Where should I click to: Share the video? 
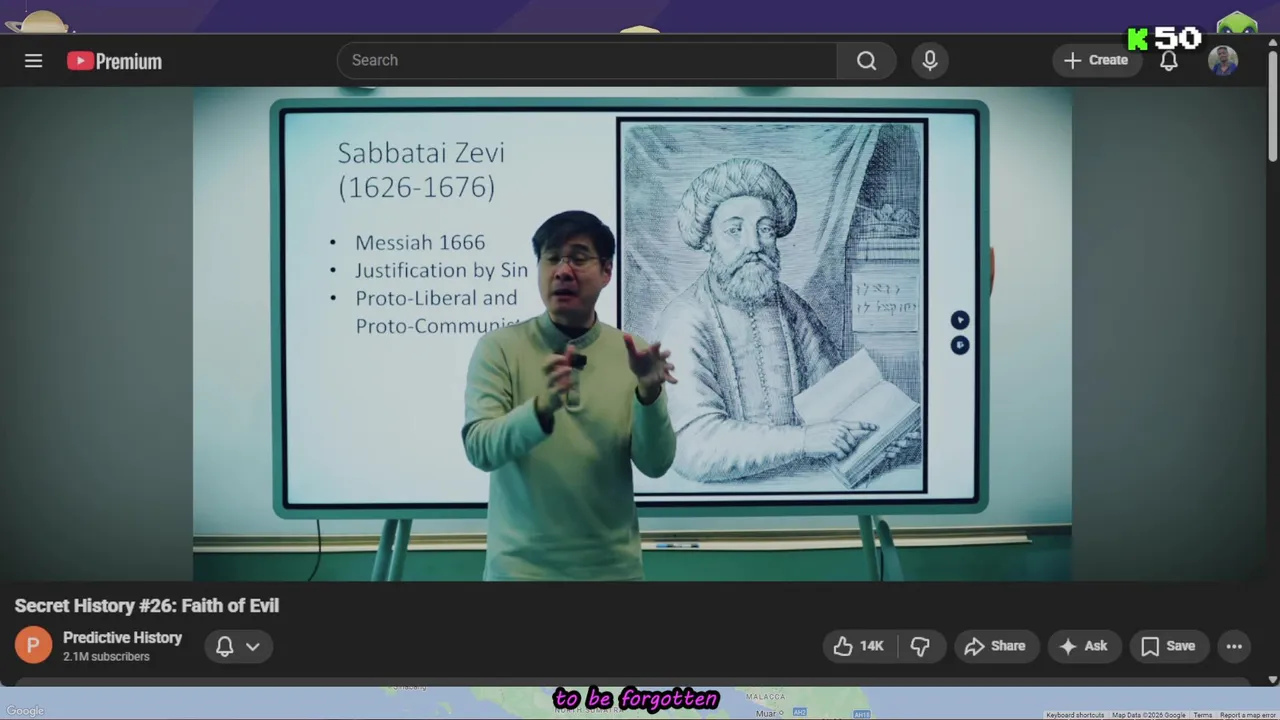(x=995, y=646)
